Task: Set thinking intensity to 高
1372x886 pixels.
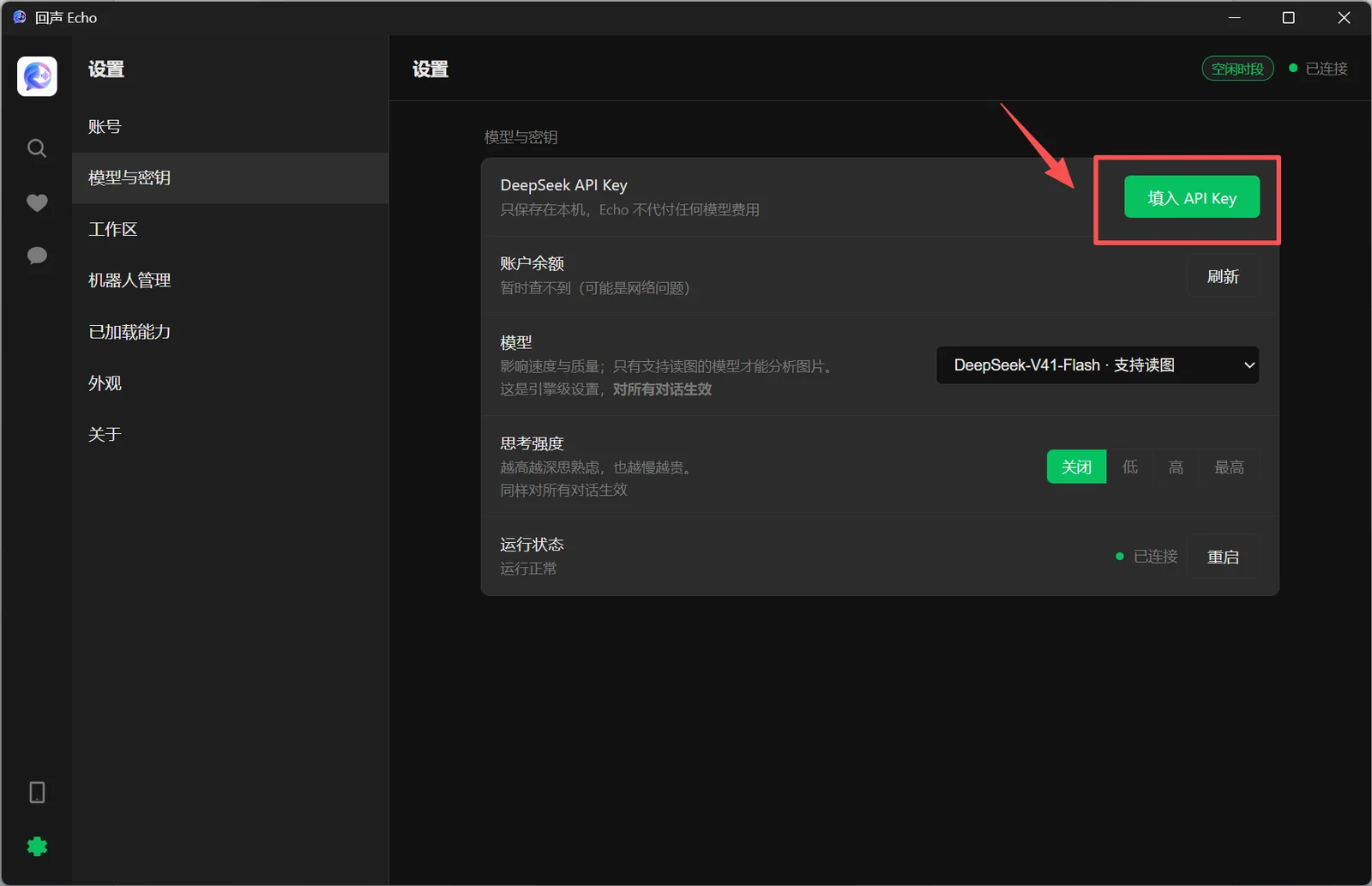Action: [1176, 467]
